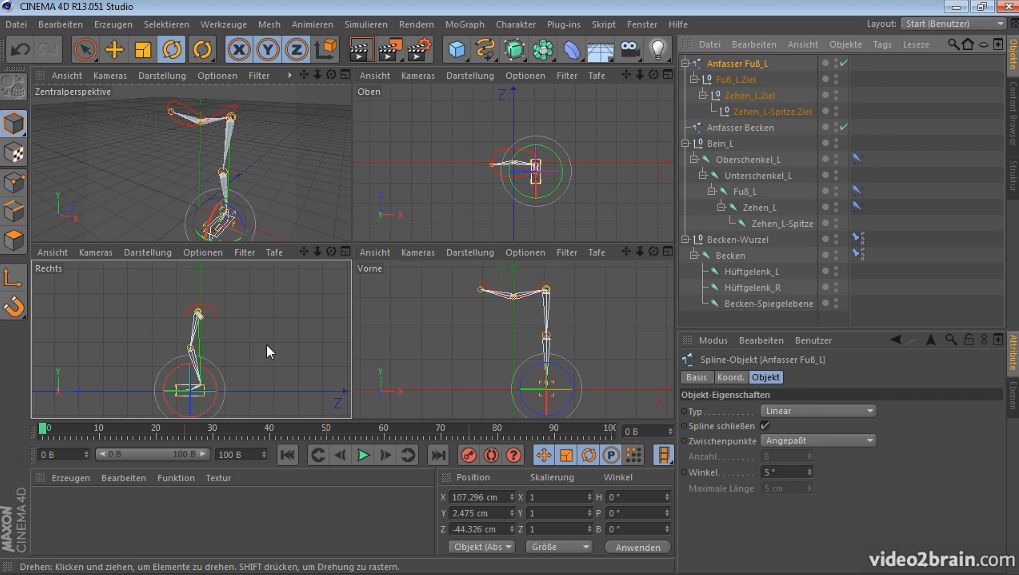Open the Layout dropdown
Image resolution: width=1019 pixels, height=575 pixels.
pyautogui.click(x=953, y=23)
